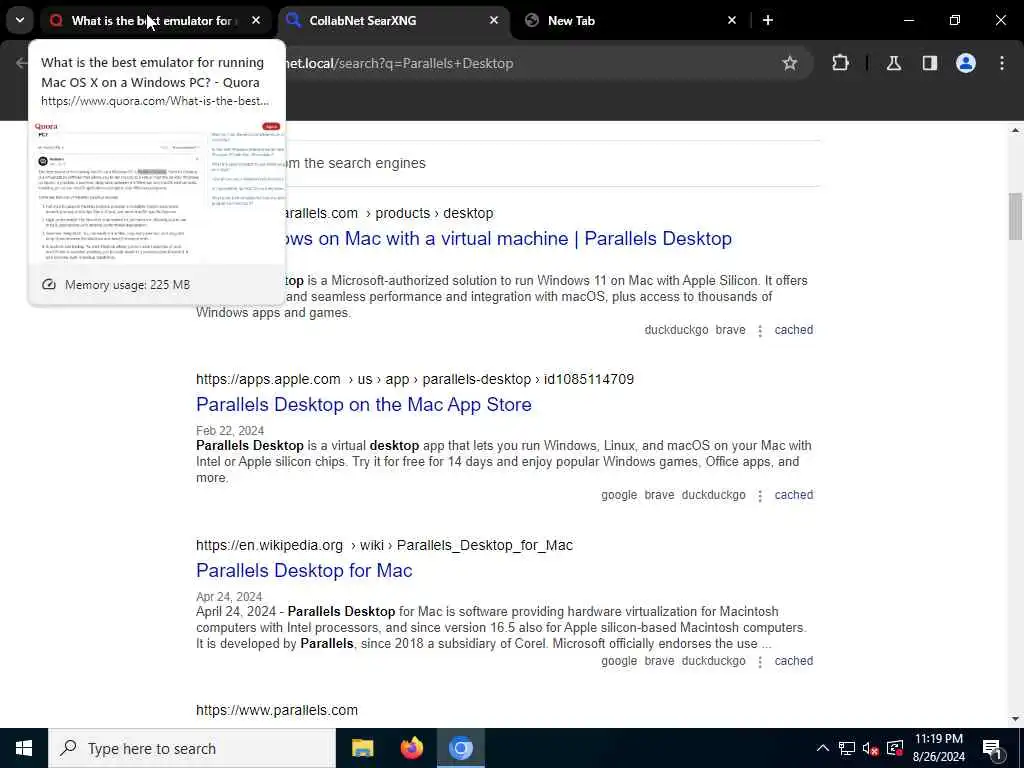Click the 'duckduckgo' engine label on first result
1024x768 pixels.
[676, 330]
